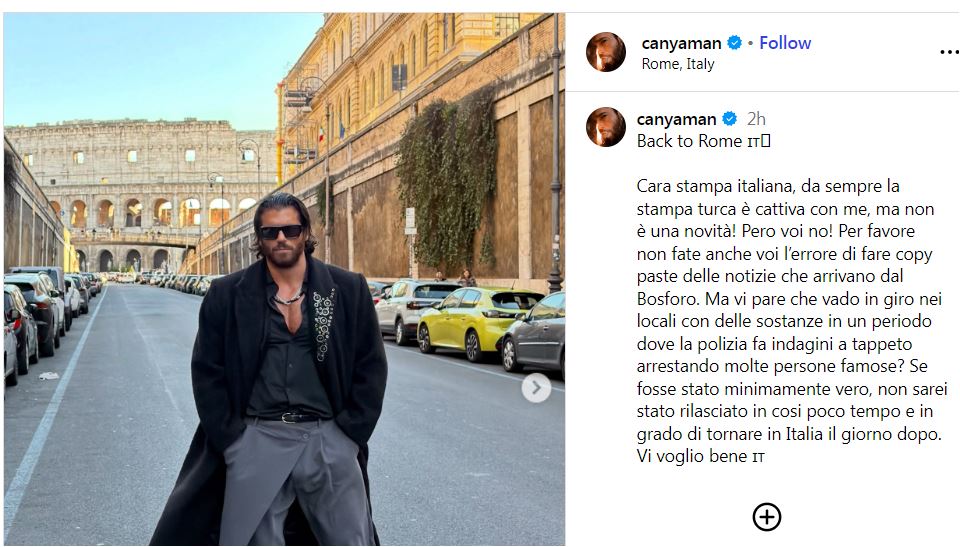Click the avatar beside the caption
Screen dimensions: 960x547
point(606,127)
